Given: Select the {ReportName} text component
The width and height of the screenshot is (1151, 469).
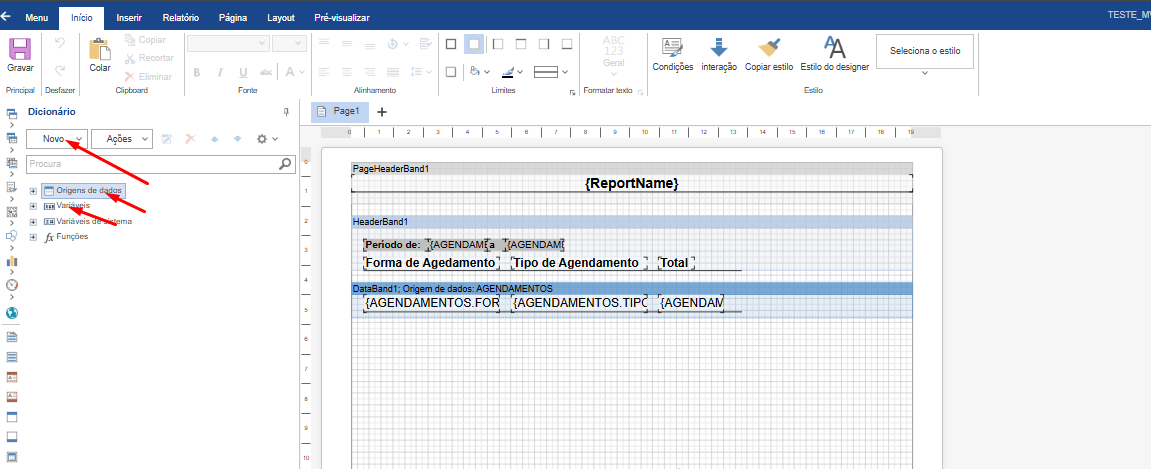Looking at the screenshot, I should pyautogui.click(x=631, y=183).
